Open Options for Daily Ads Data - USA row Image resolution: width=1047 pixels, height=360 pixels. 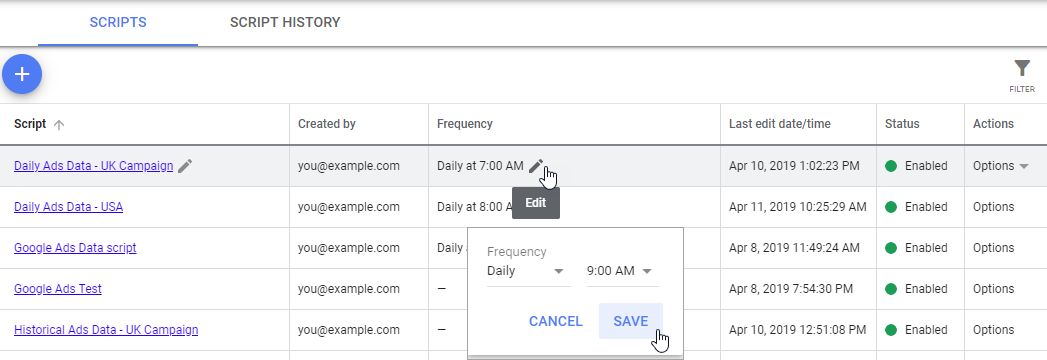tap(994, 207)
